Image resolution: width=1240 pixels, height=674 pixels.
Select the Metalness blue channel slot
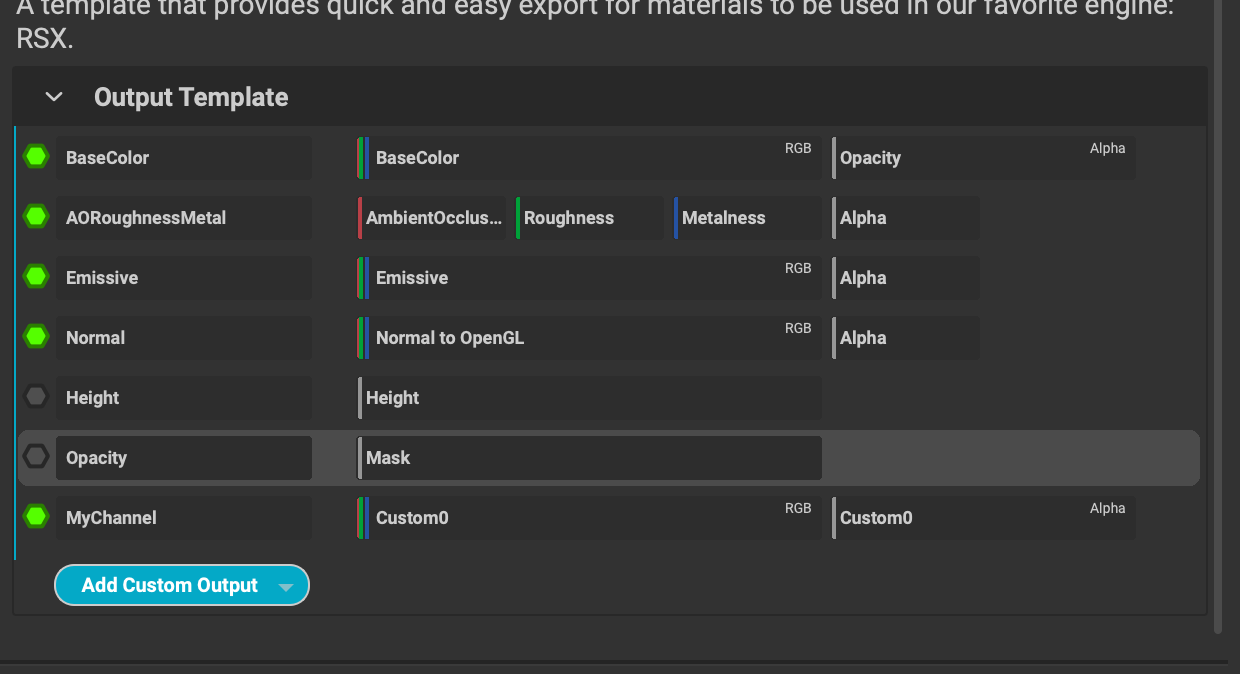point(747,218)
